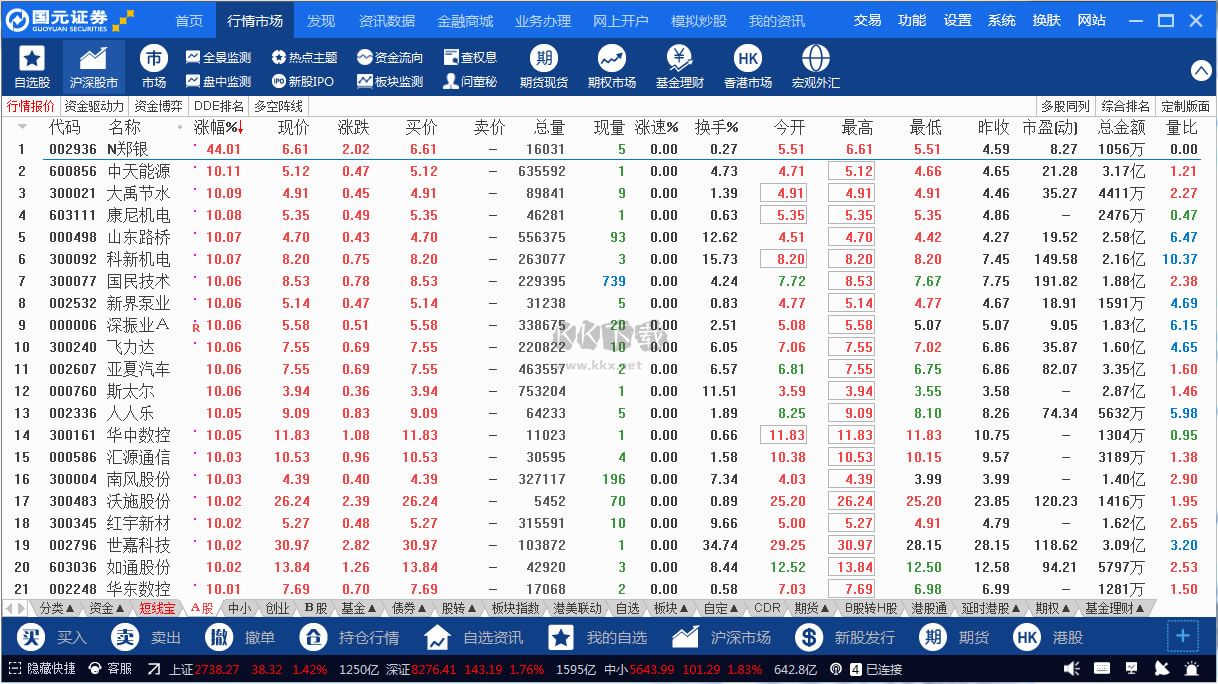The height and width of the screenshot is (684, 1218).
Task: Open 我的自选 in bottom bar
Action: tap(597, 637)
